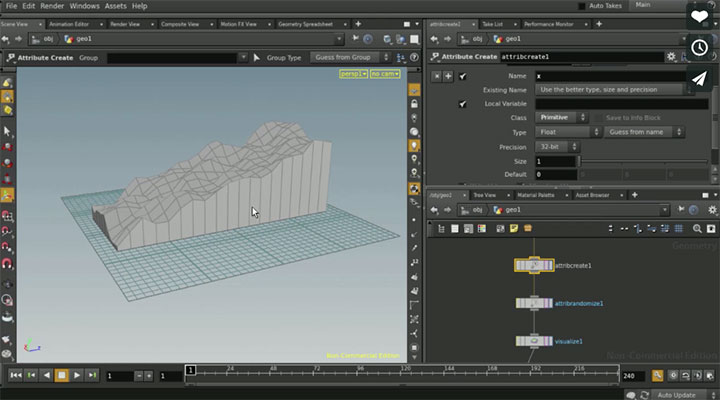
Task: Open the Help menu
Action: 140,6
